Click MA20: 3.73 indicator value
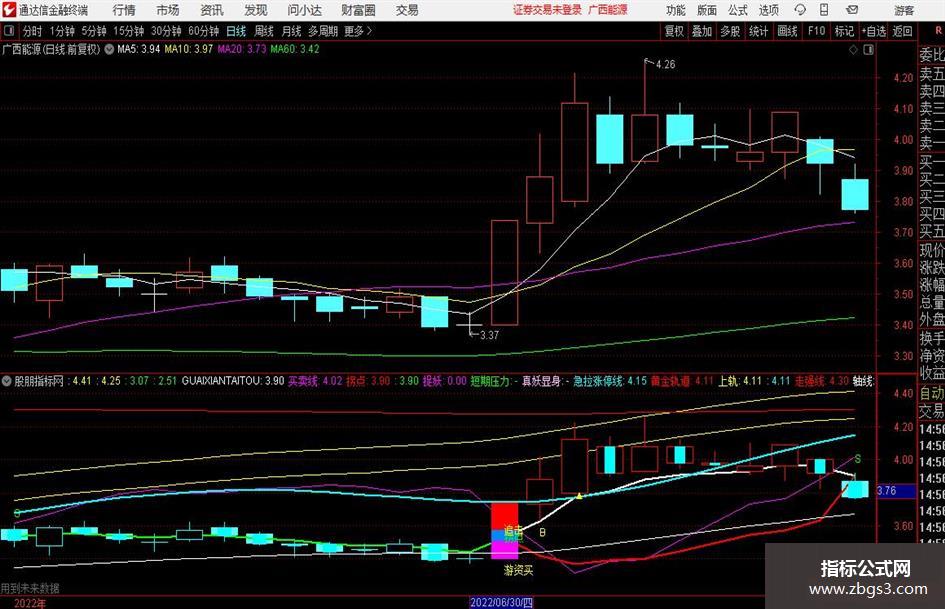Image resolution: width=945 pixels, height=609 pixels. (x=242, y=49)
